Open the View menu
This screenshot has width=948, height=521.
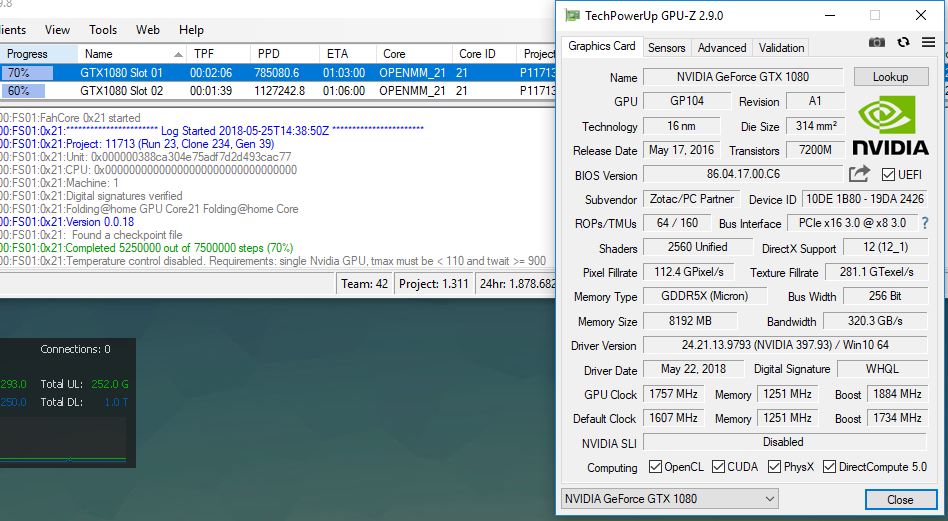57,30
